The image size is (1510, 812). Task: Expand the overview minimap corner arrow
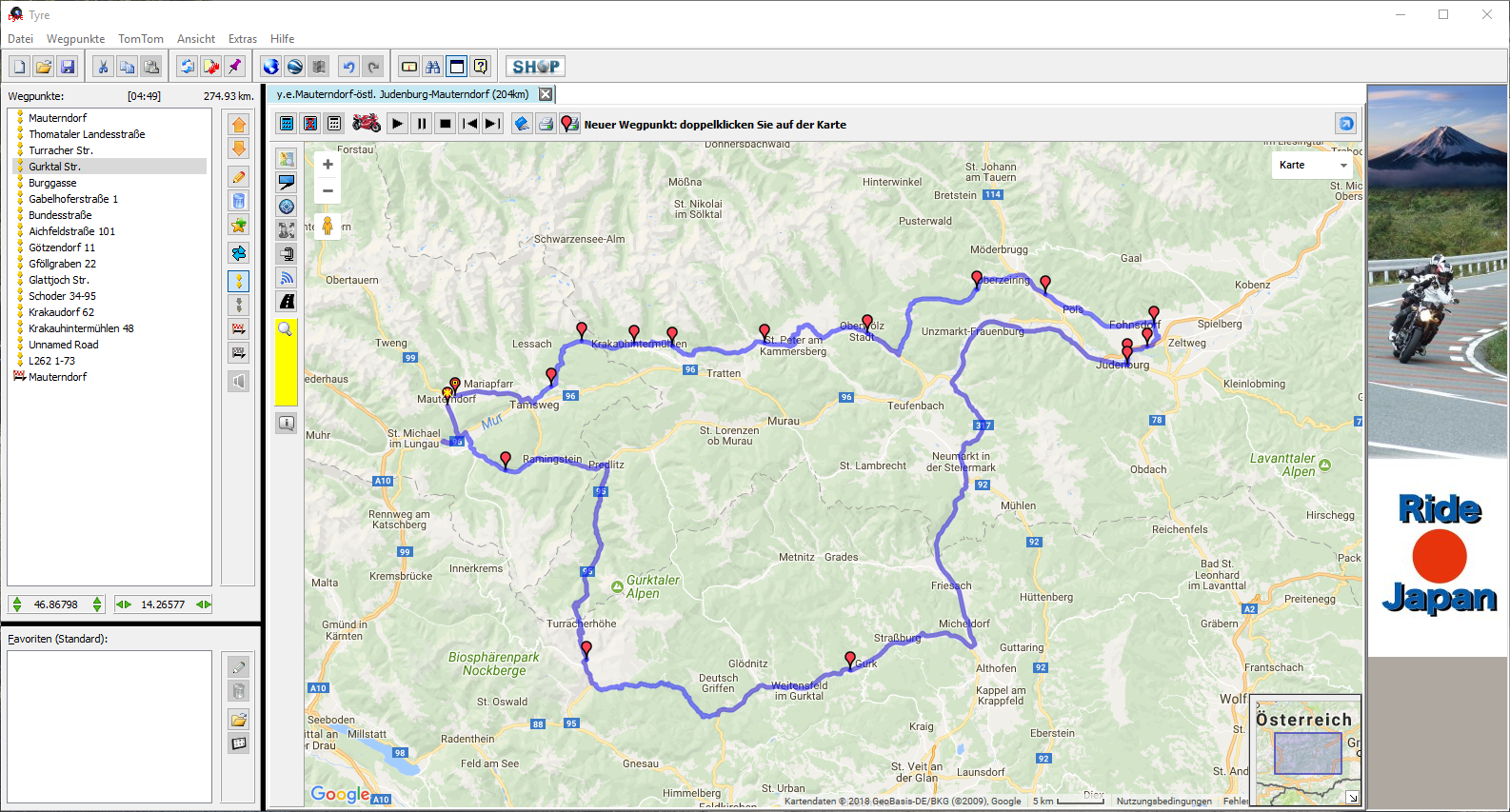pyautogui.click(x=1353, y=798)
